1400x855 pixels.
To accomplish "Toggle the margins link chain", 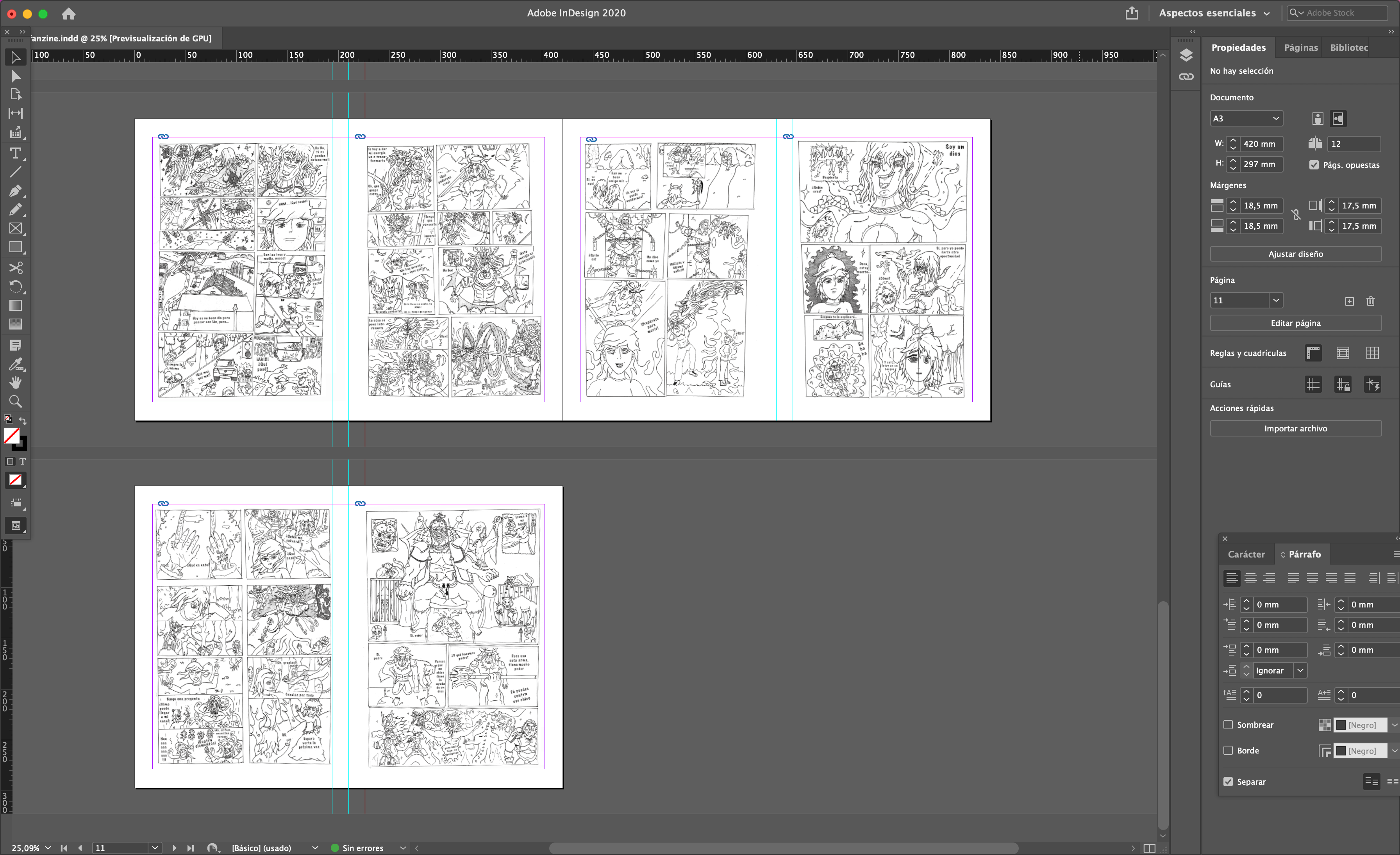I will [1296, 215].
